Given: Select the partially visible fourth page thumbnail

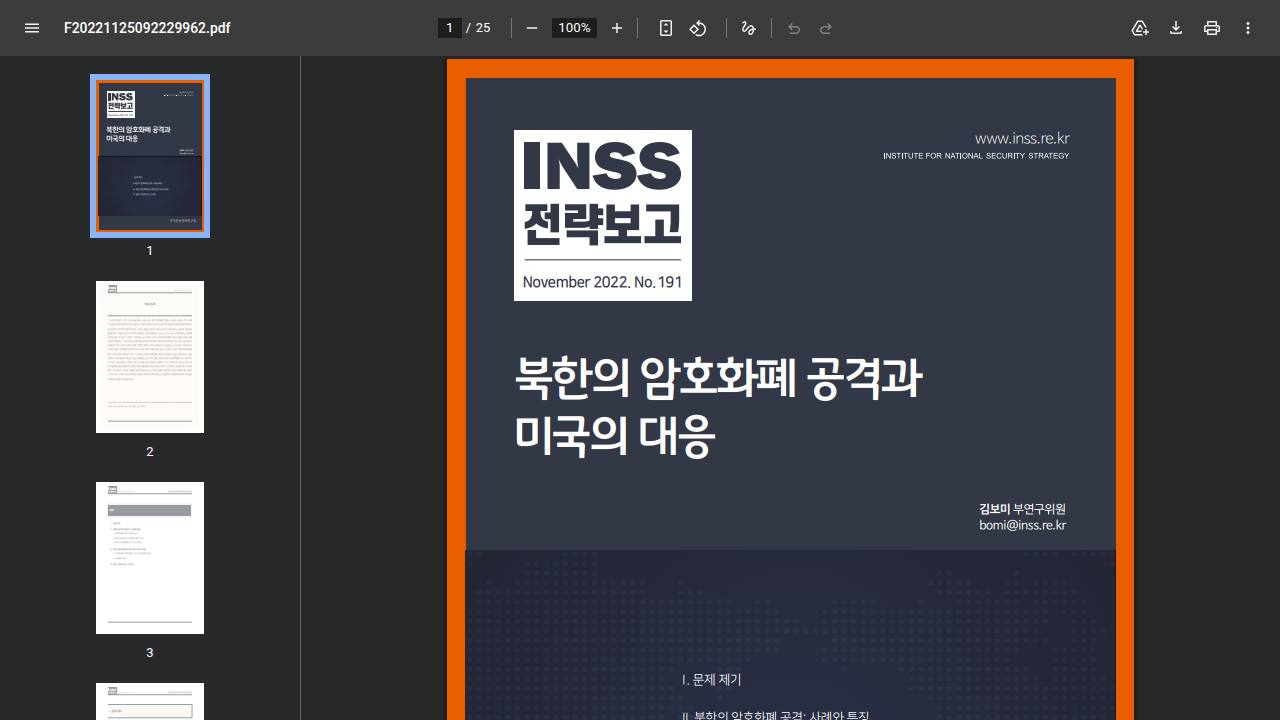Looking at the screenshot, I should (150, 701).
